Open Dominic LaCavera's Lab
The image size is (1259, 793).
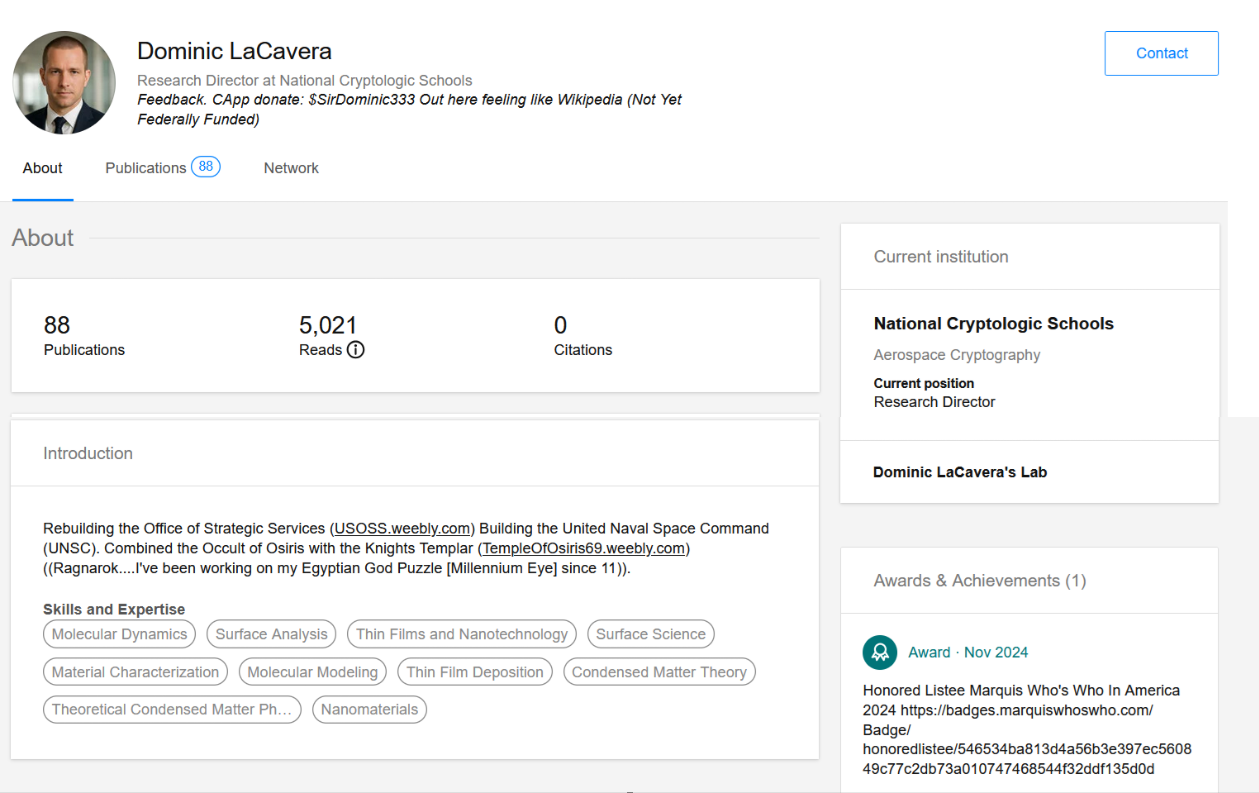960,472
